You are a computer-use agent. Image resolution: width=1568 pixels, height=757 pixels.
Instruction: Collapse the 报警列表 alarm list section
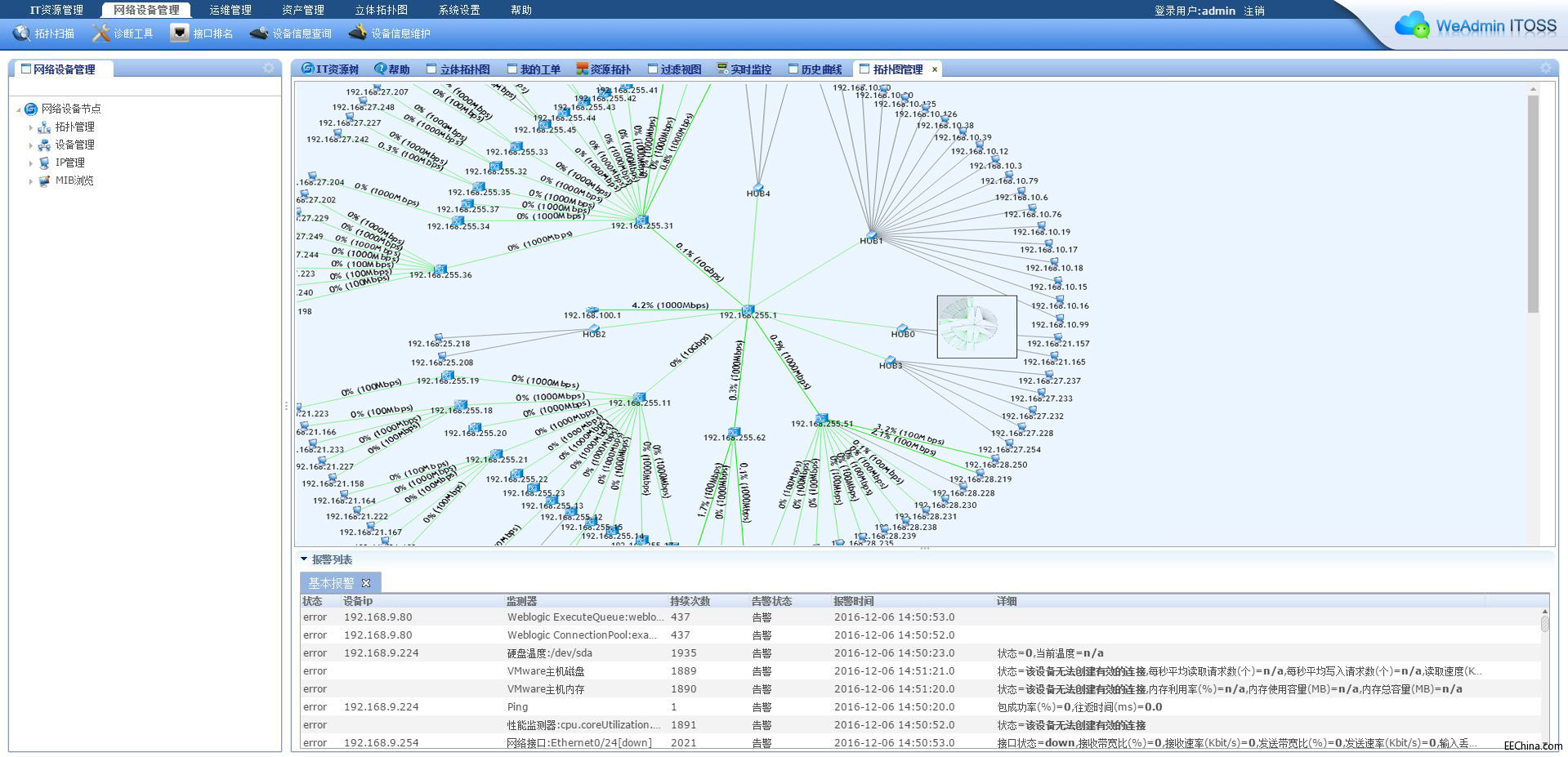[x=304, y=559]
